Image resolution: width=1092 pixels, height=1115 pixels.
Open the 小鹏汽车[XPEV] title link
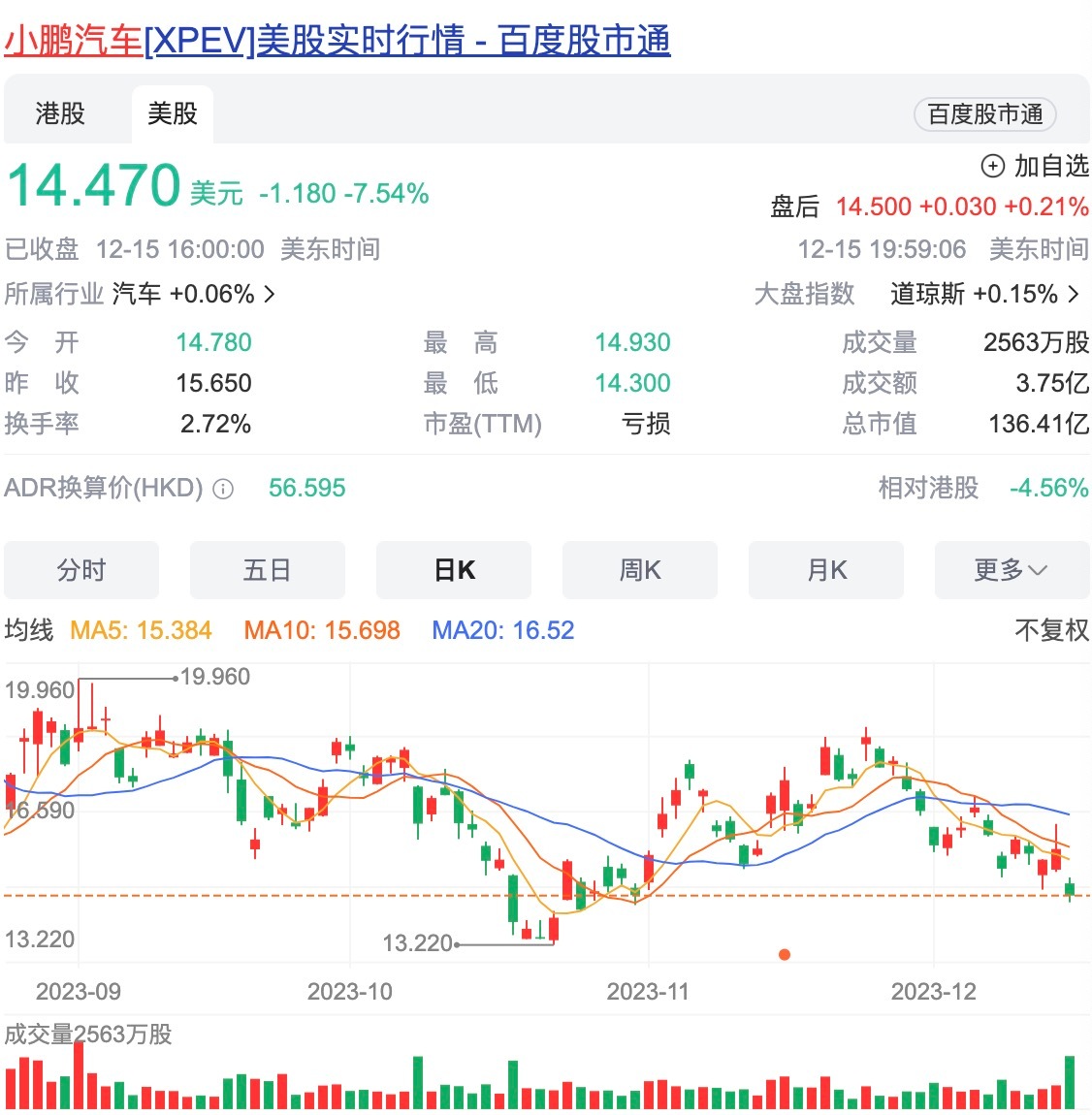337,40
